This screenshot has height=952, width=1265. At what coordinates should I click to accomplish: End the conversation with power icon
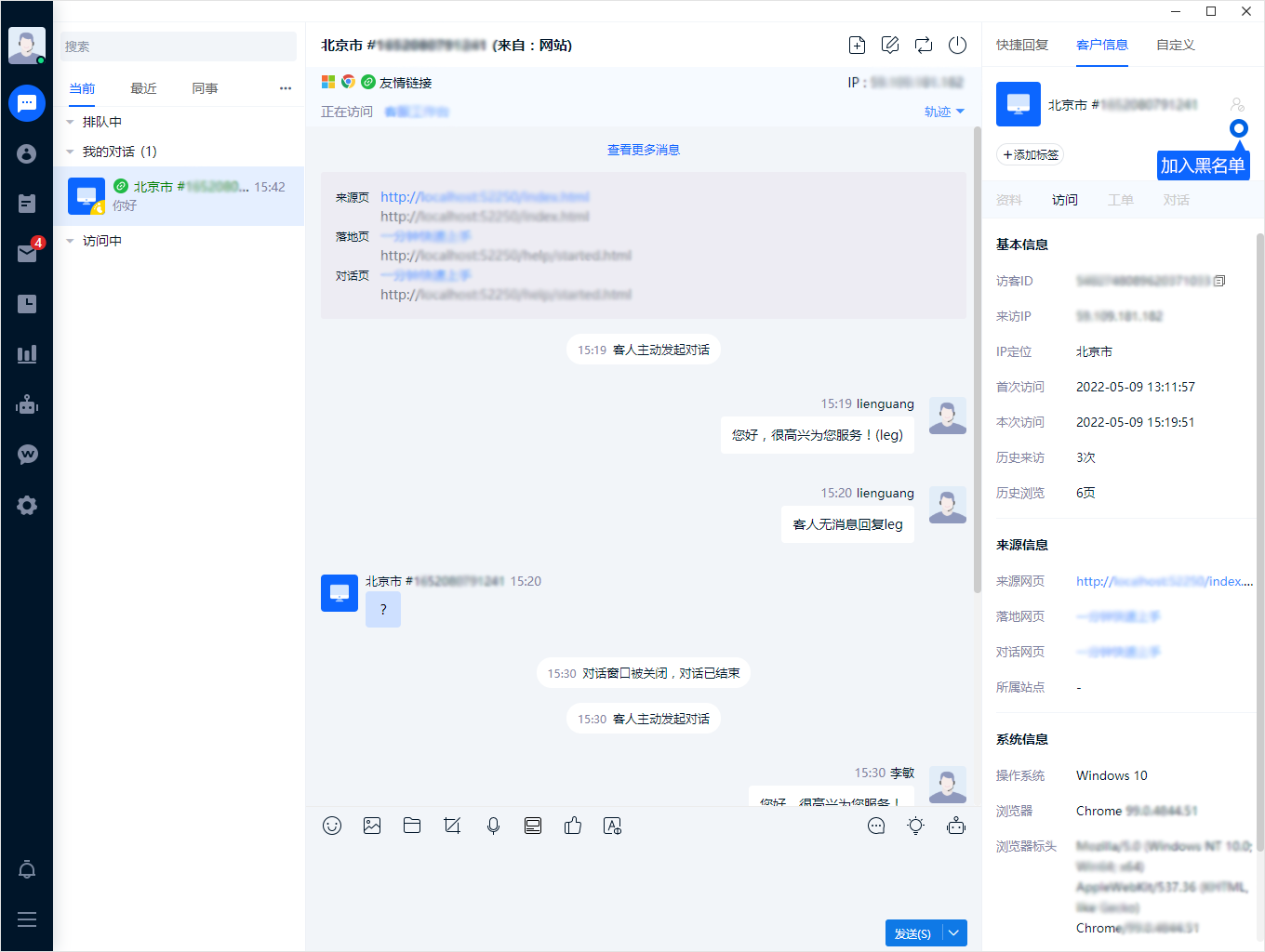point(957,45)
